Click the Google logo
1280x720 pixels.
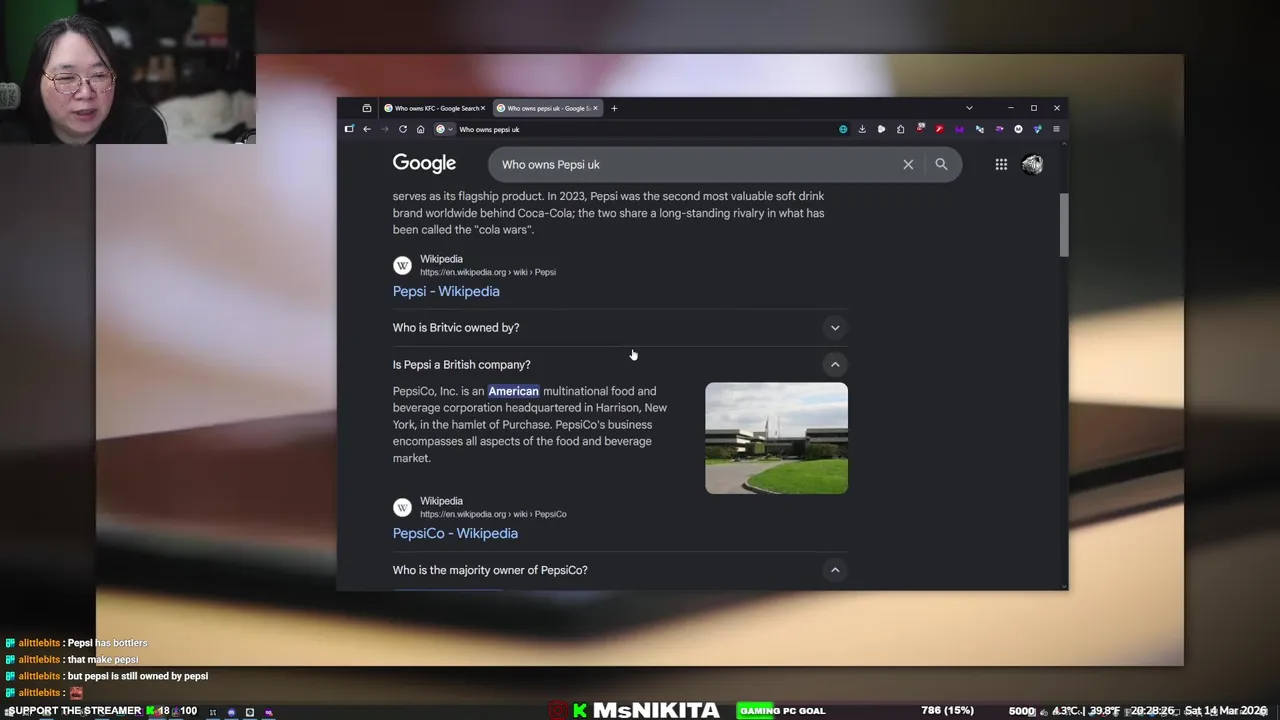(x=424, y=164)
